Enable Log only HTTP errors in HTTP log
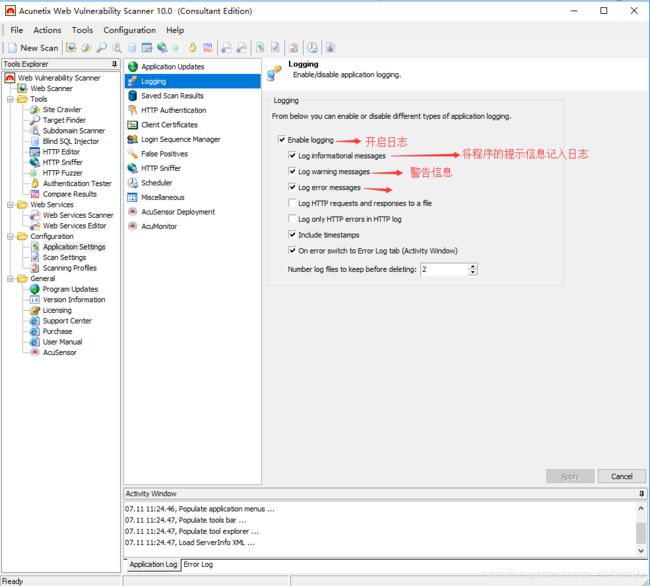 click(292, 219)
